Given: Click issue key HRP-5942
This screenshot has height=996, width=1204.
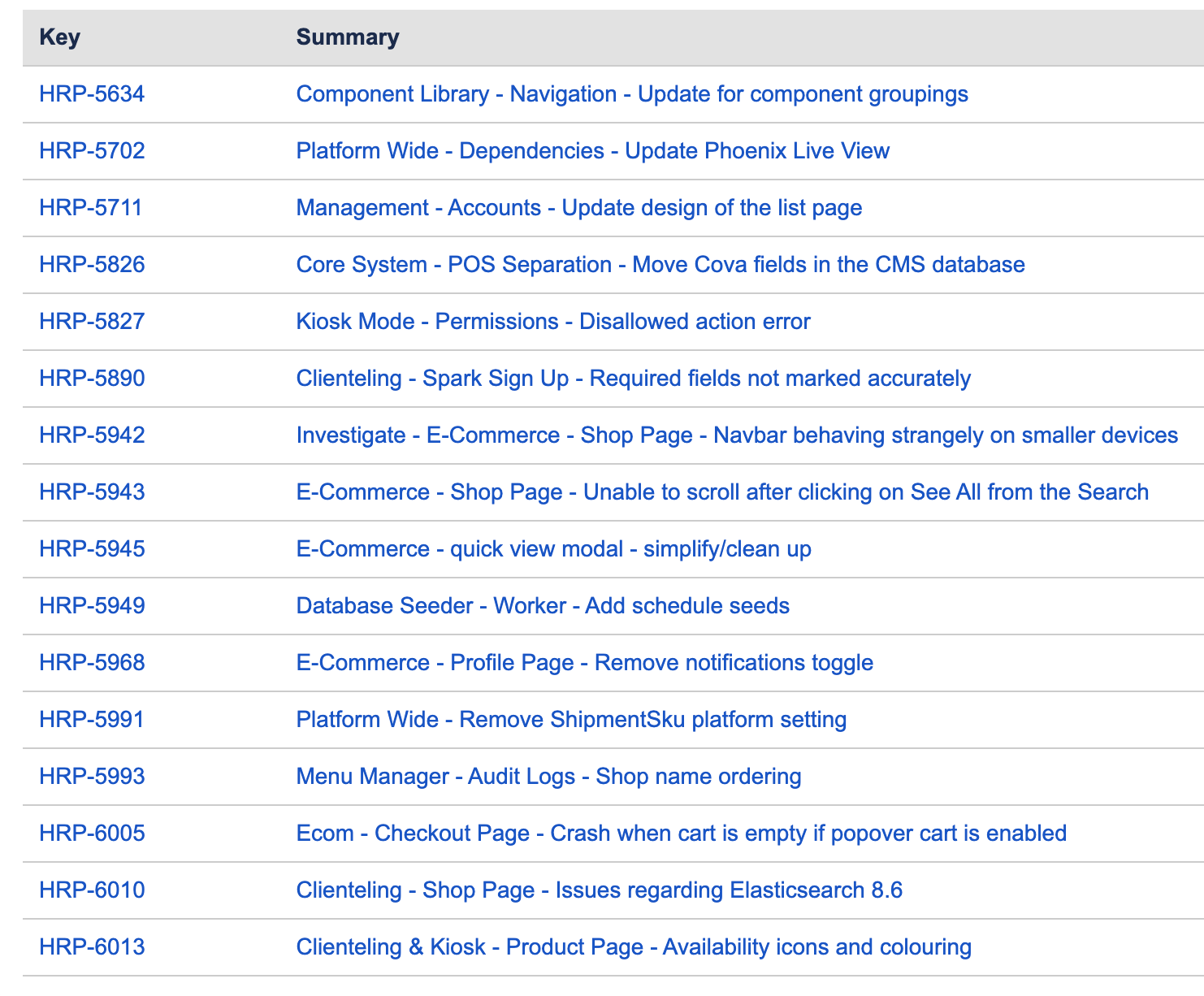Looking at the screenshot, I should point(92,435).
